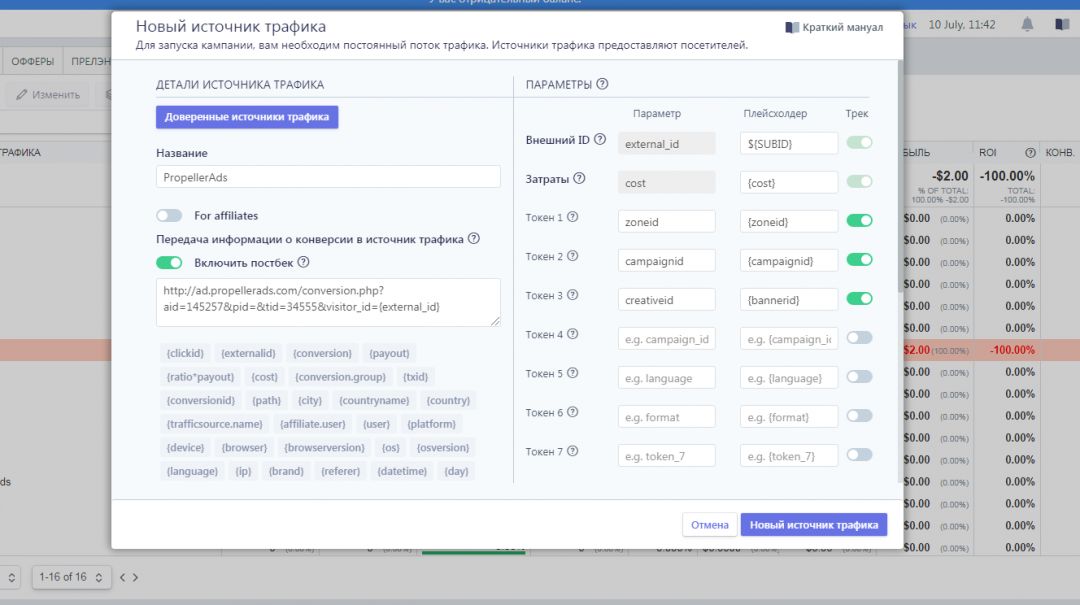Click the Название input field

(328, 177)
